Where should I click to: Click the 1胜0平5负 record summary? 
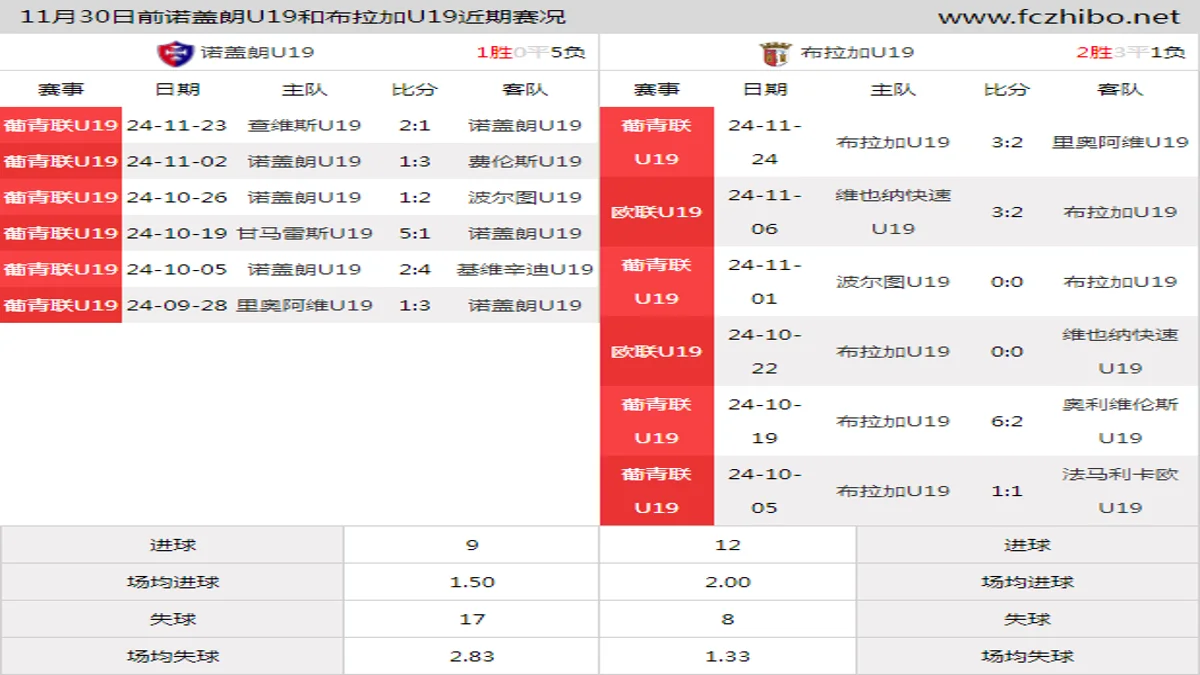(x=530, y=52)
